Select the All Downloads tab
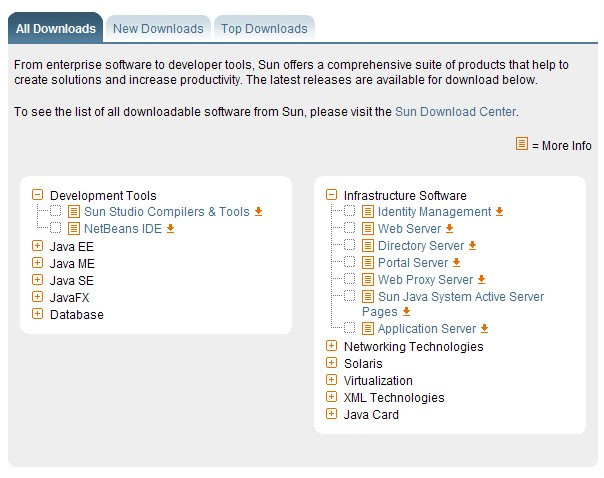 click(55, 28)
